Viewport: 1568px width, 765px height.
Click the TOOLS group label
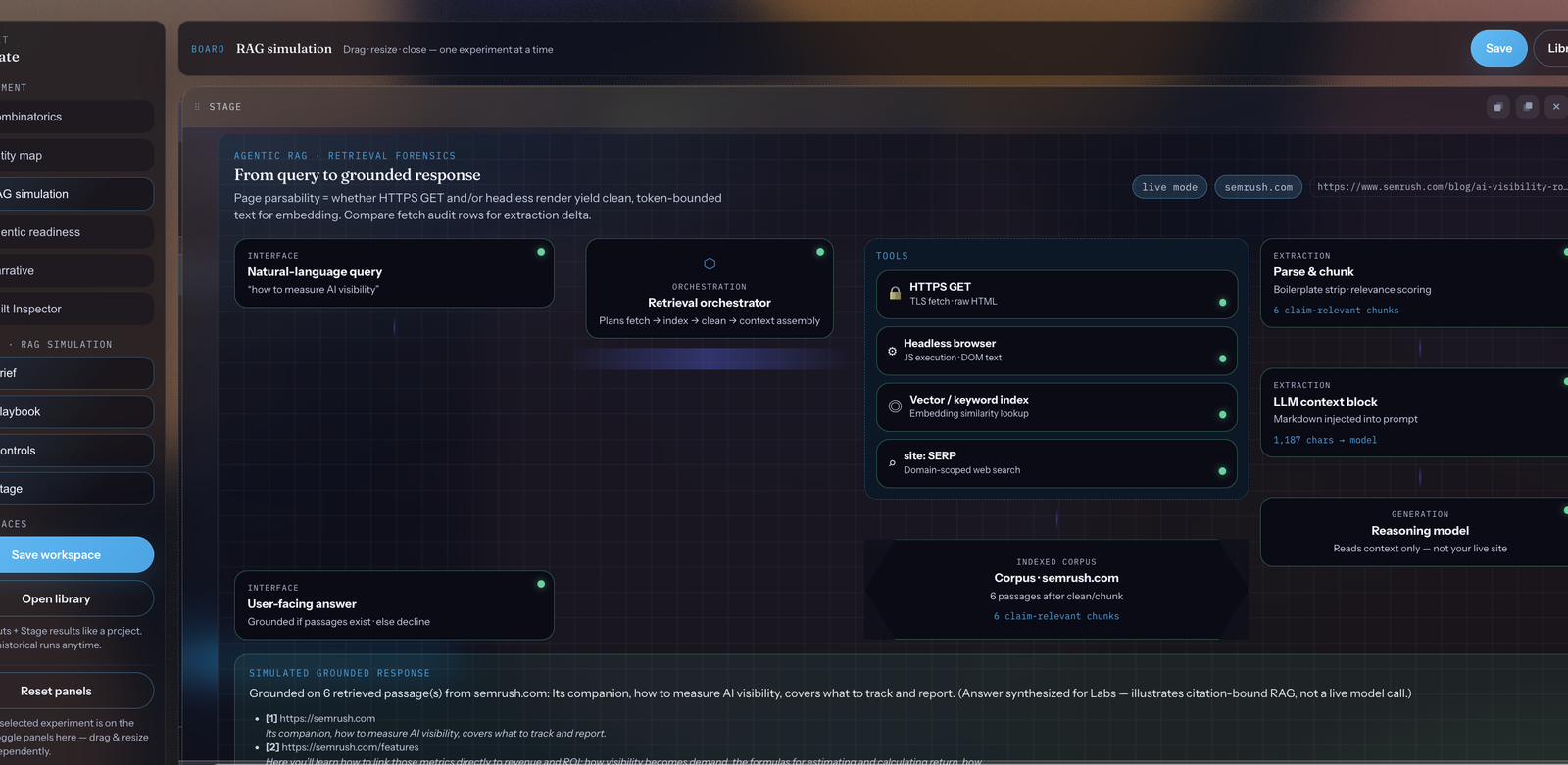coord(892,256)
